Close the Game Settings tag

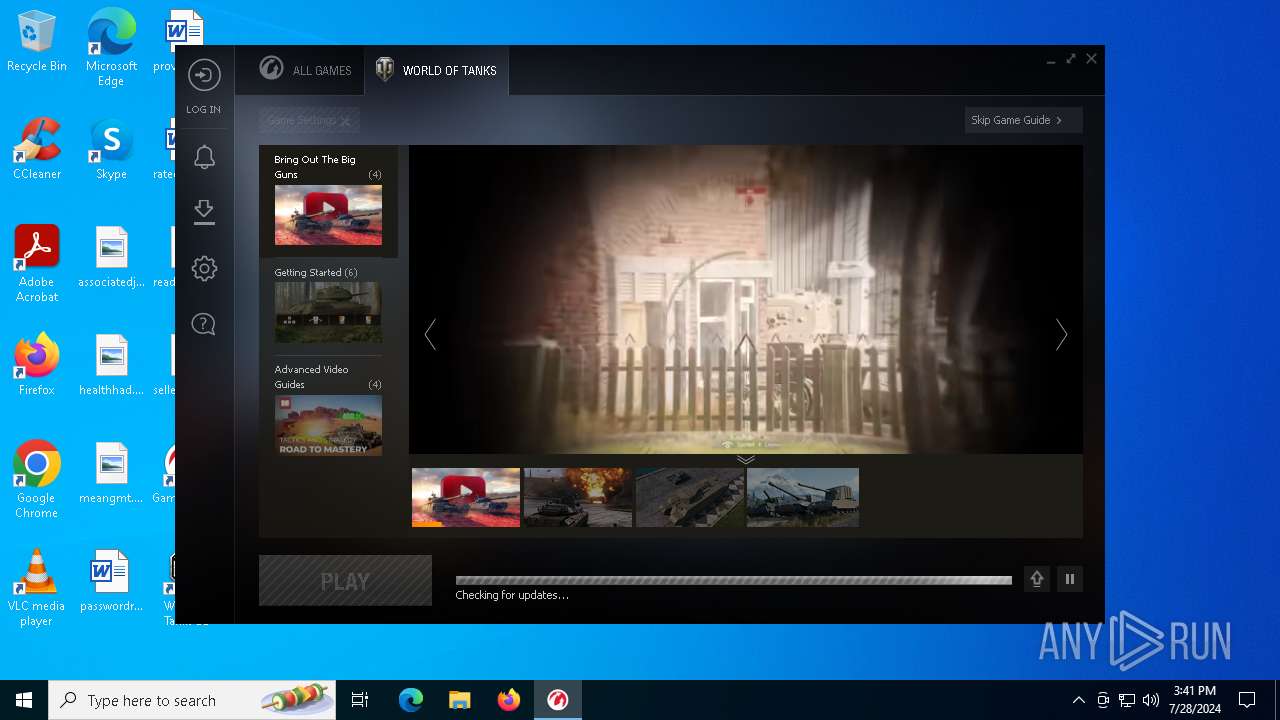tap(345, 121)
